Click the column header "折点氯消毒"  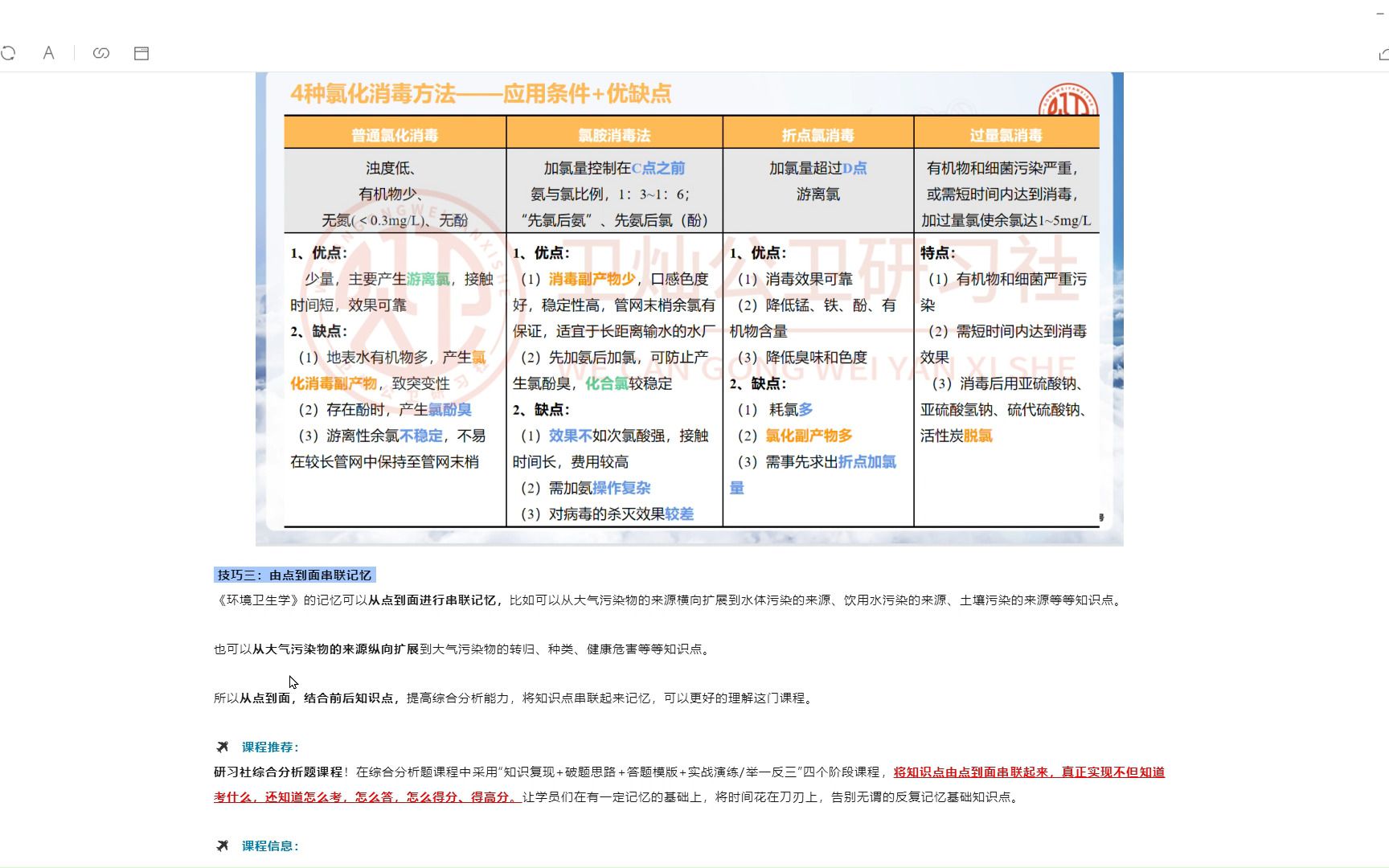[818, 135]
